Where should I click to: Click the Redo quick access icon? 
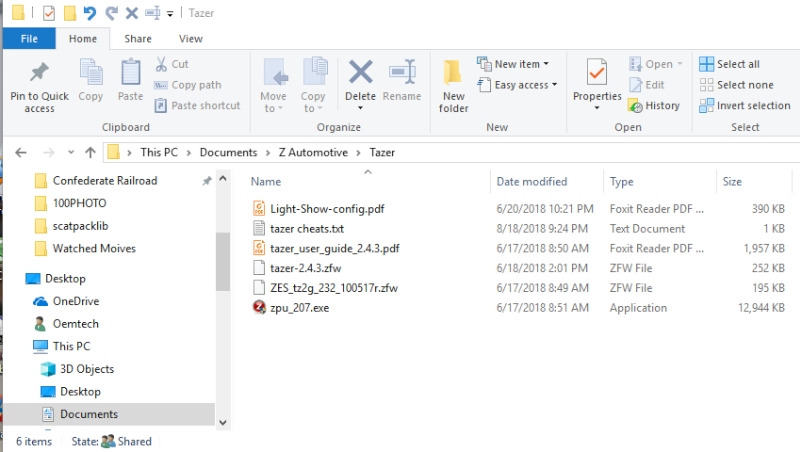[111, 13]
